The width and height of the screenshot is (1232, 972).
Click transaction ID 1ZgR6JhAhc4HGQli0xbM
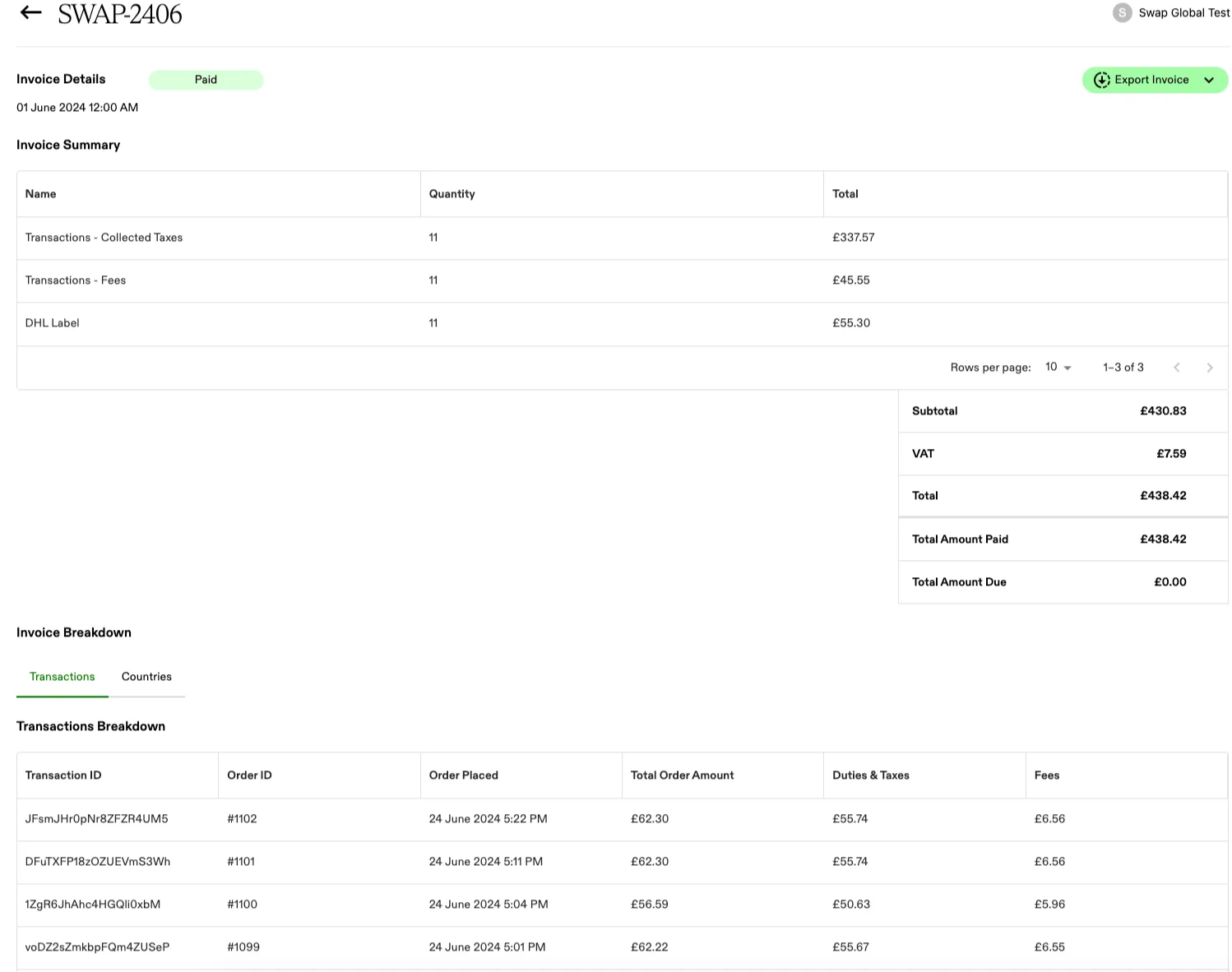[x=93, y=905]
